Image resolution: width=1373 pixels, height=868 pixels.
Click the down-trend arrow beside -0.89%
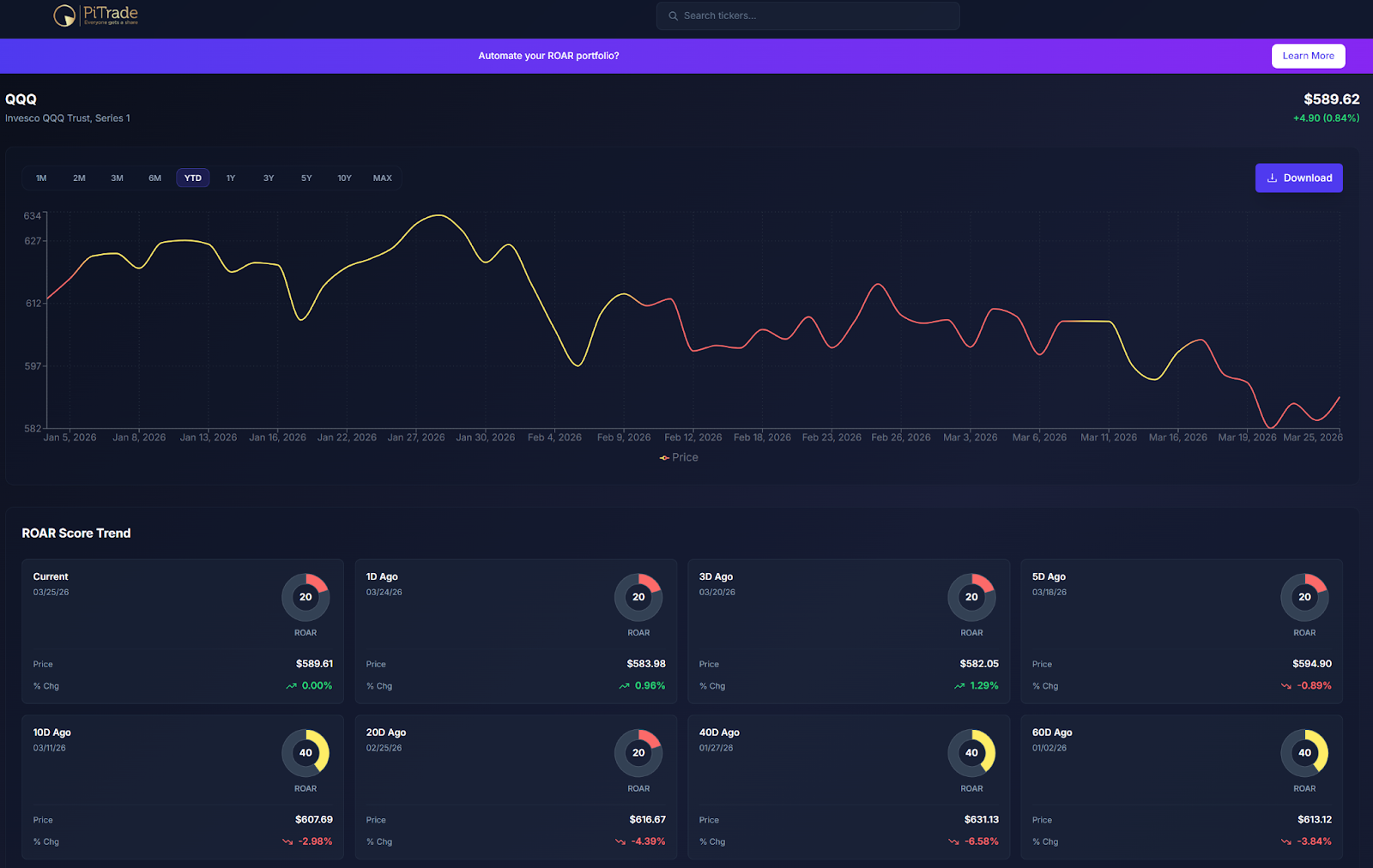[x=1286, y=686]
